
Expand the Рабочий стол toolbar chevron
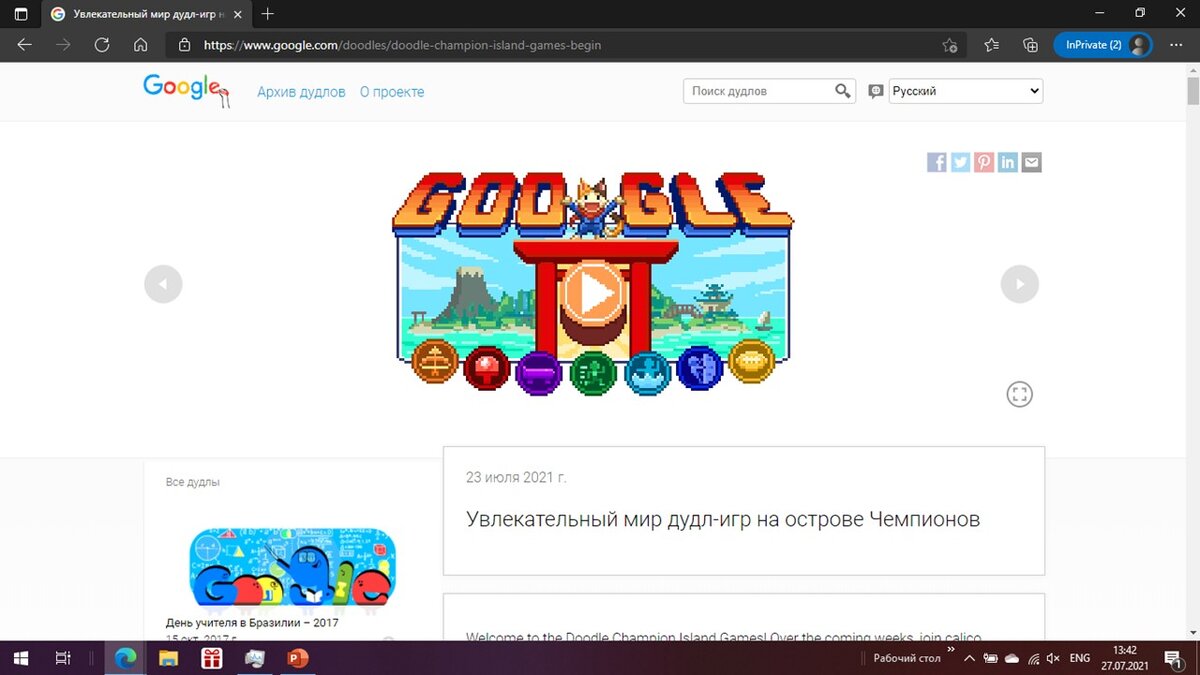point(951,650)
